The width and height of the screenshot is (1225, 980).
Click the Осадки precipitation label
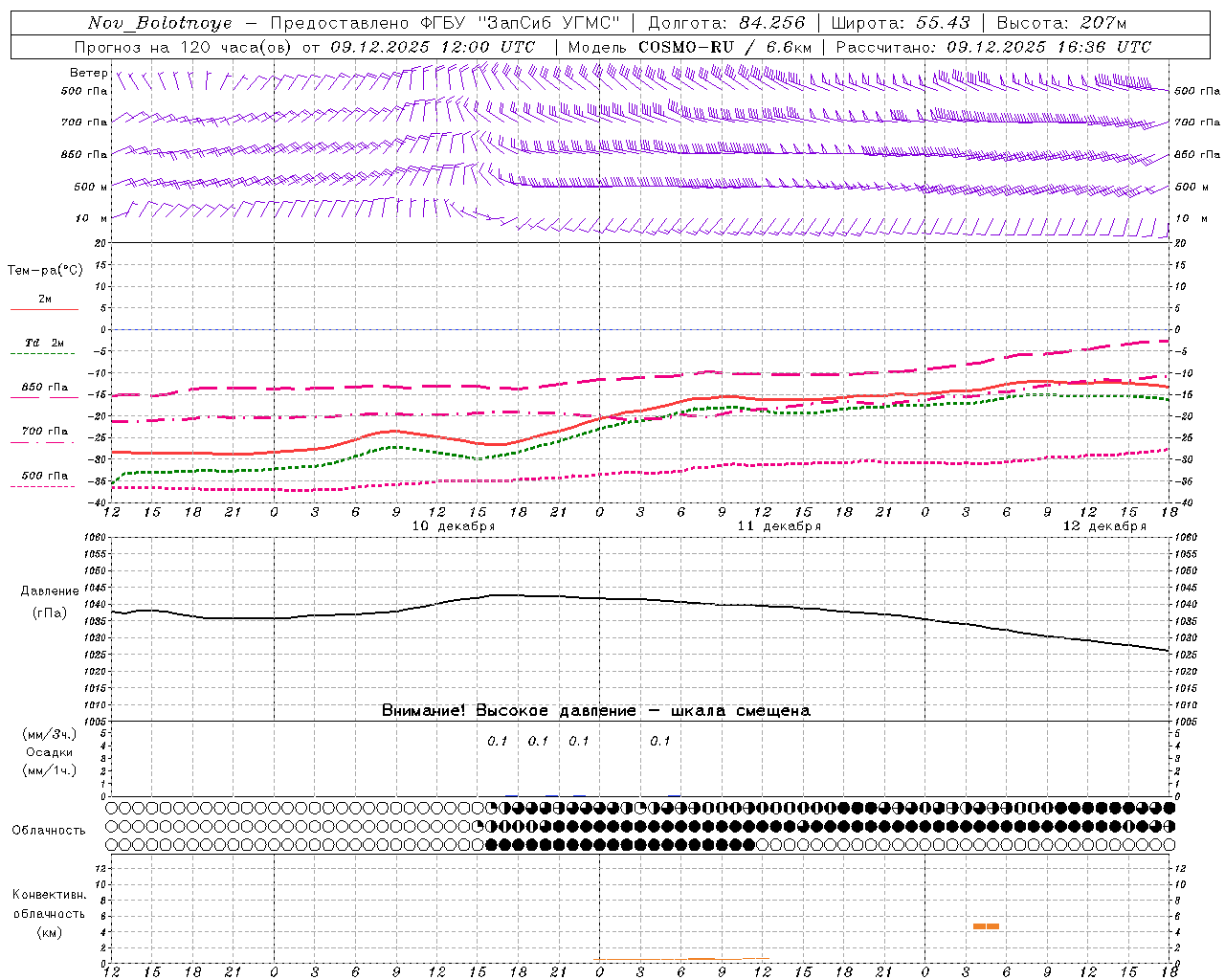click(x=50, y=752)
